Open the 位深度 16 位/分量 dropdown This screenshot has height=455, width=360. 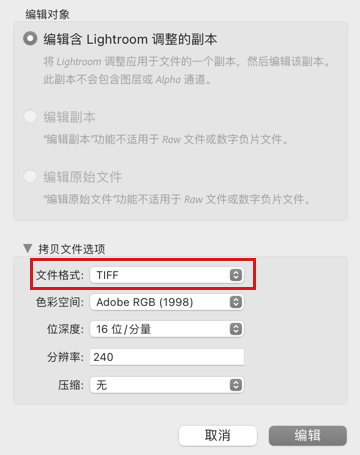tap(167, 329)
